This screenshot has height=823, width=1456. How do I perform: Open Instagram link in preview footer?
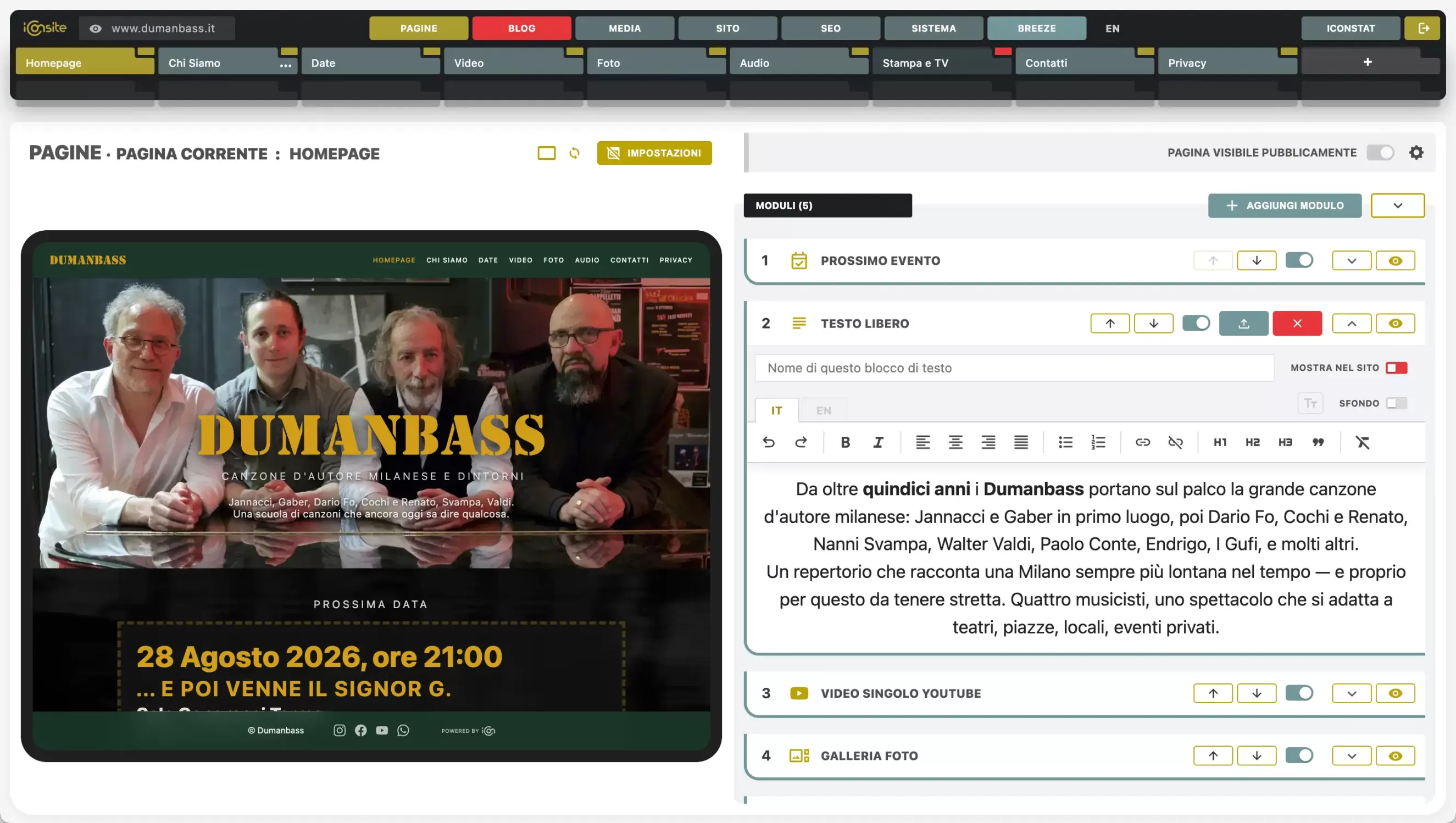(x=339, y=730)
